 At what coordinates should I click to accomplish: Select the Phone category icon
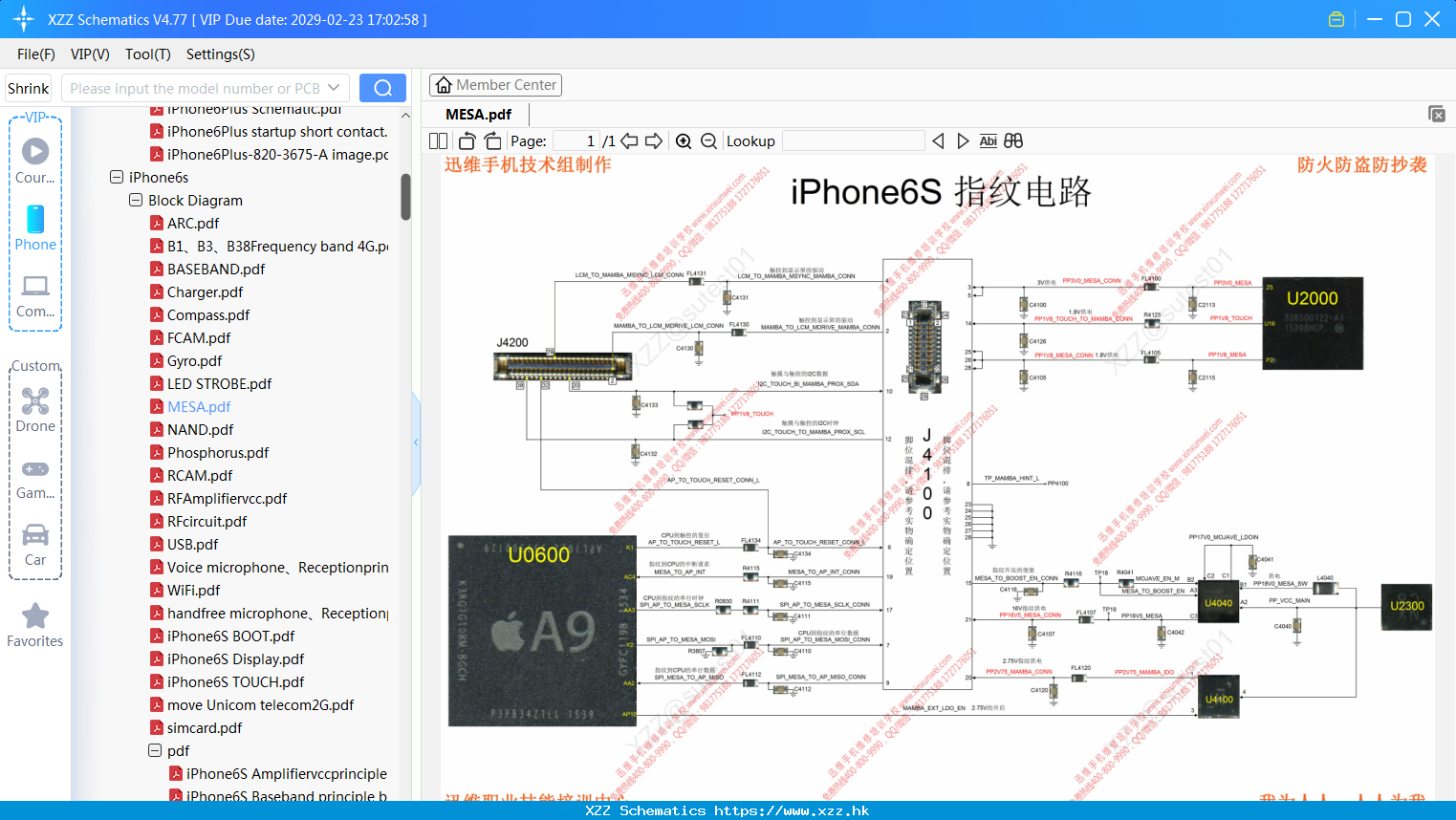click(x=35, y=227)
